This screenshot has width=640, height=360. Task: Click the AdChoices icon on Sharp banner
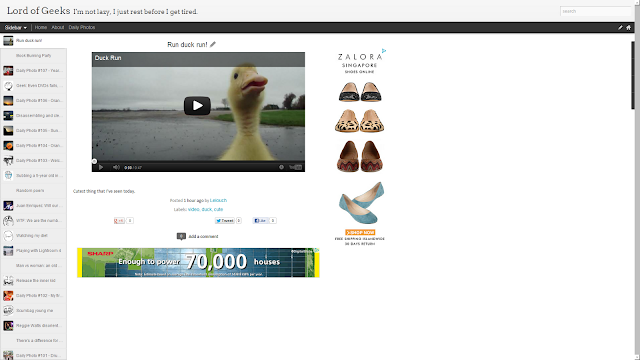click(x=317, y=250)
